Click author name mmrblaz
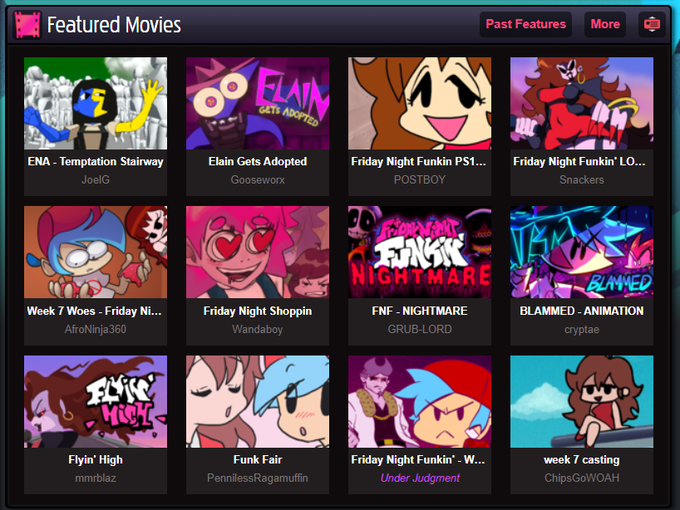 (x=95, y=478)
